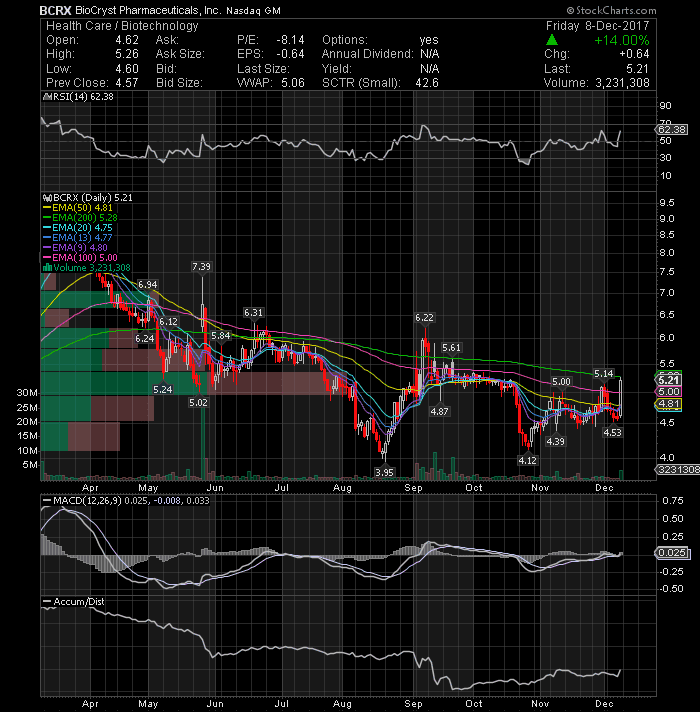The height and width of the screenshot is (712, 700).
Task: Click the candlestick icon beside BCRX (Daily)
Action: (47, 198)
